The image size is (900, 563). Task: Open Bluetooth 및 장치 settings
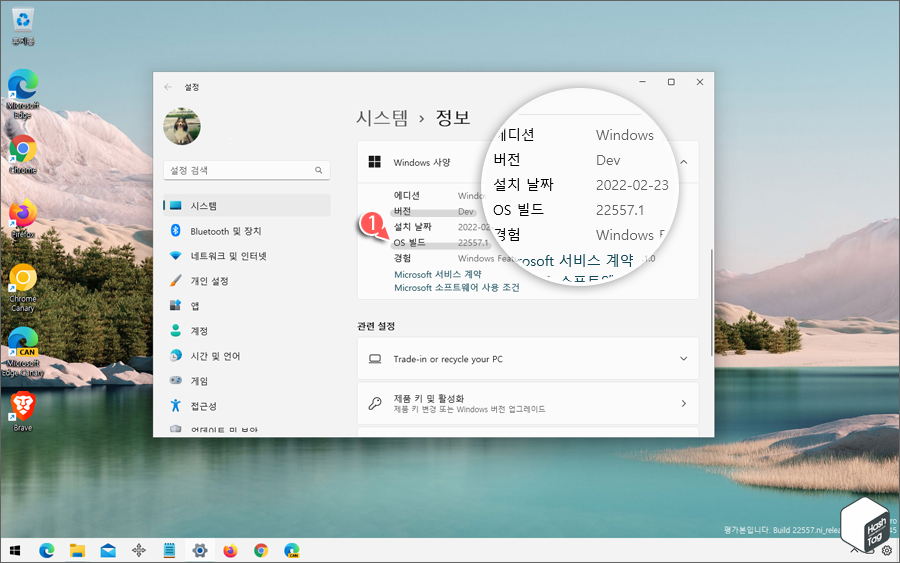247,231
